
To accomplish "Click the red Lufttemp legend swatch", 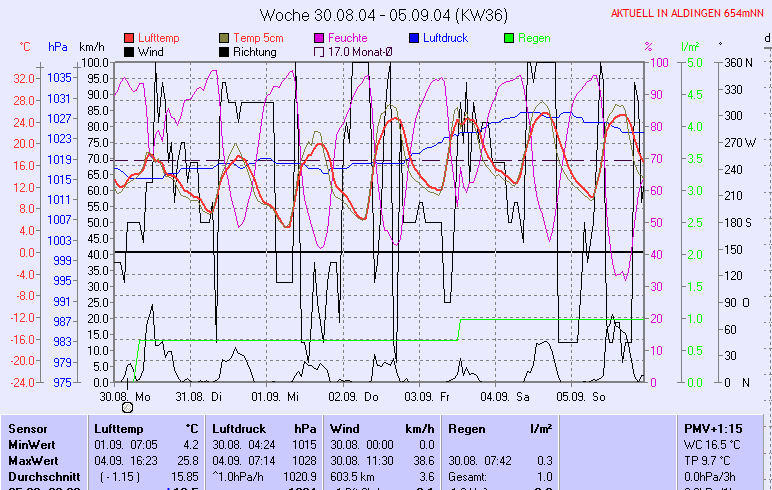I will (x=129, y=38).
